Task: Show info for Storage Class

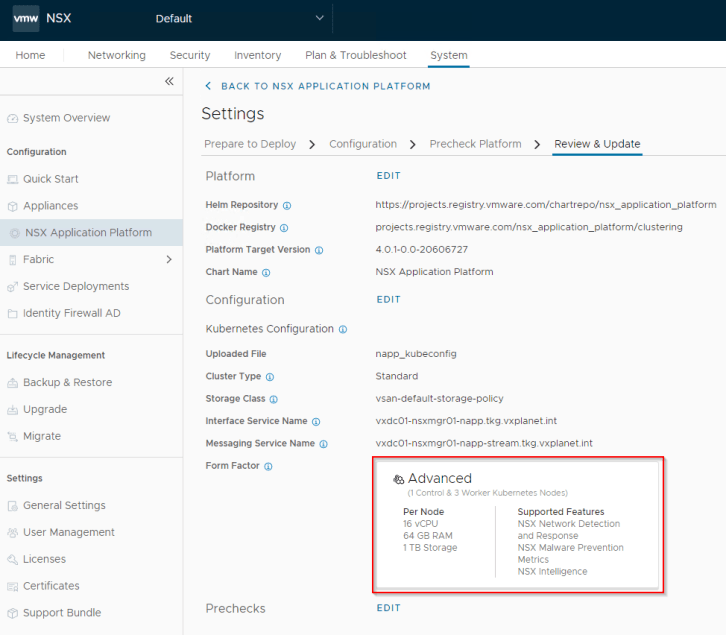Action: (274, 399)
